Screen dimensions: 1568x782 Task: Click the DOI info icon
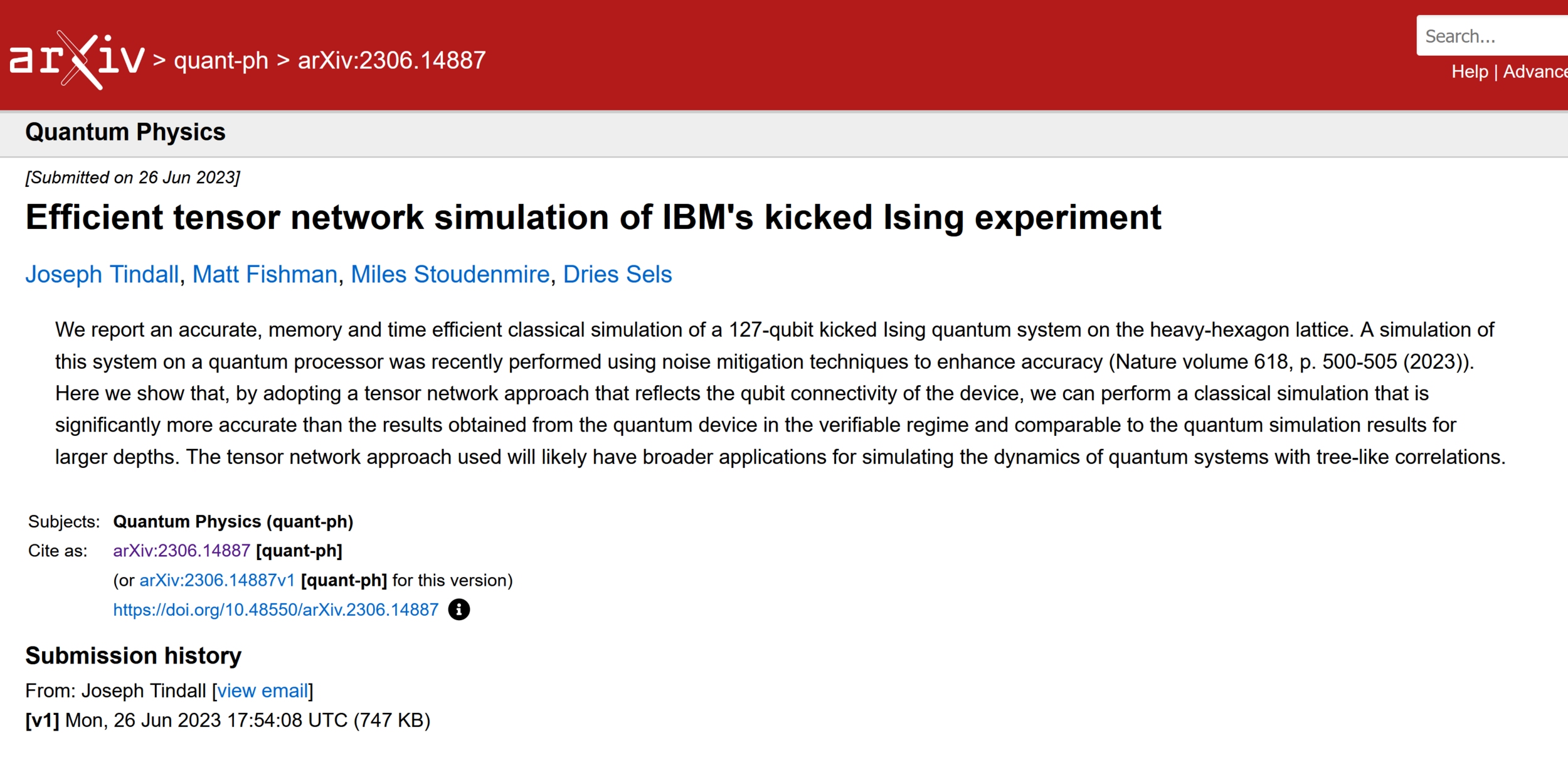click(458, 610)
